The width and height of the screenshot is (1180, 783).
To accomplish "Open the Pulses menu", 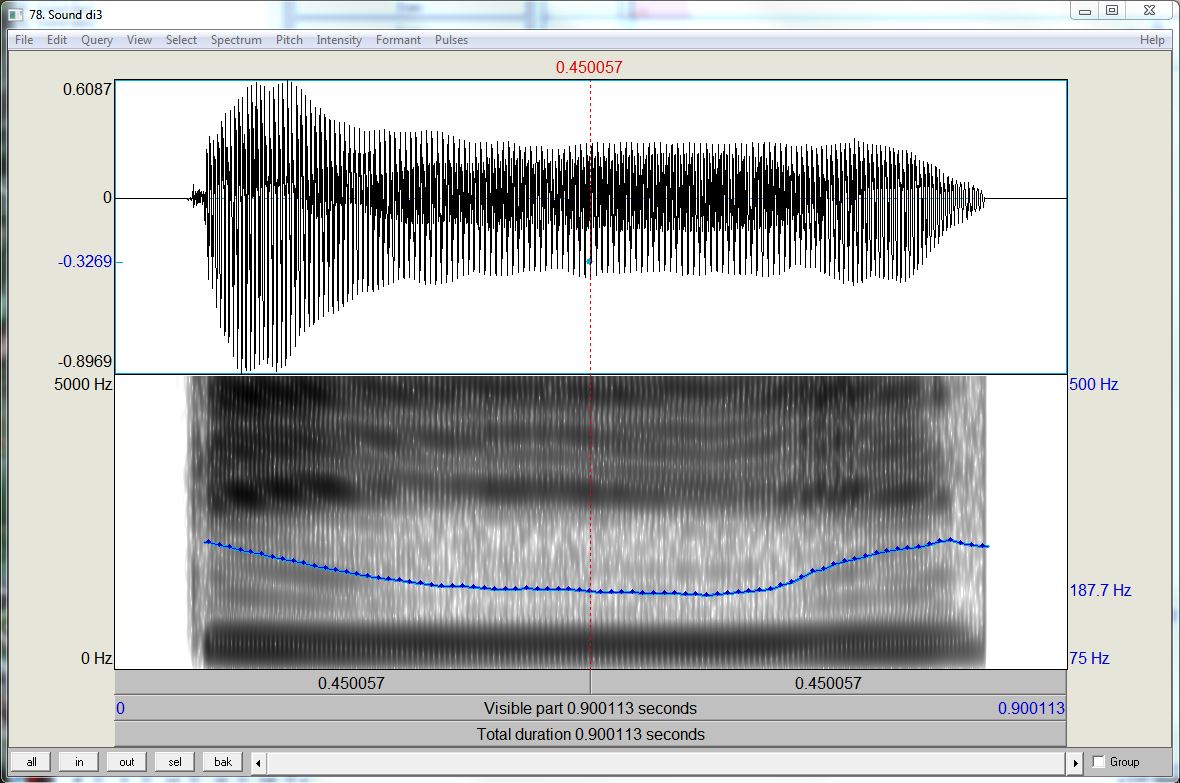I will point(452,40).
